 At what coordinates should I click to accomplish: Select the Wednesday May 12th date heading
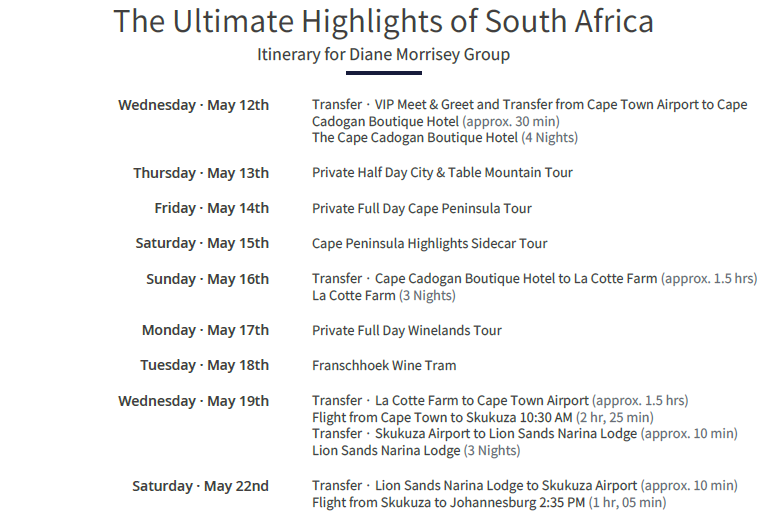193,105
